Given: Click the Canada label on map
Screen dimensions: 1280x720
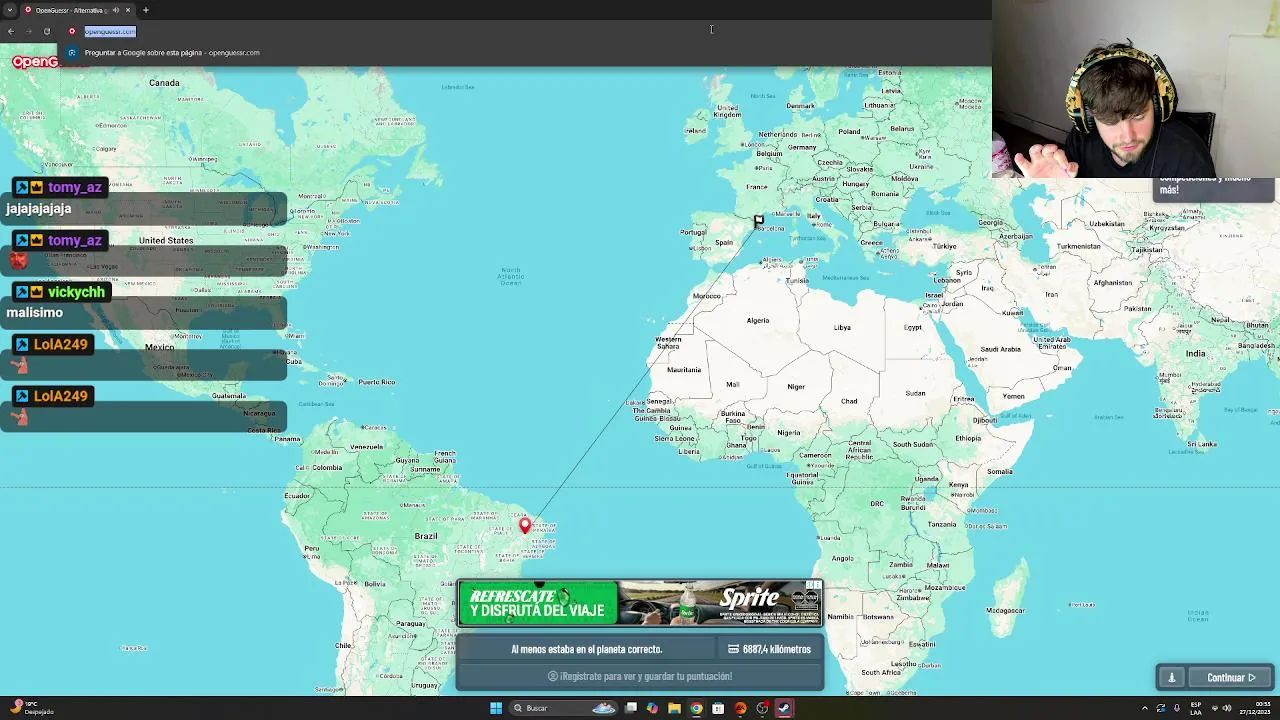Looking at the screenshot, I should tap(164, 83).
